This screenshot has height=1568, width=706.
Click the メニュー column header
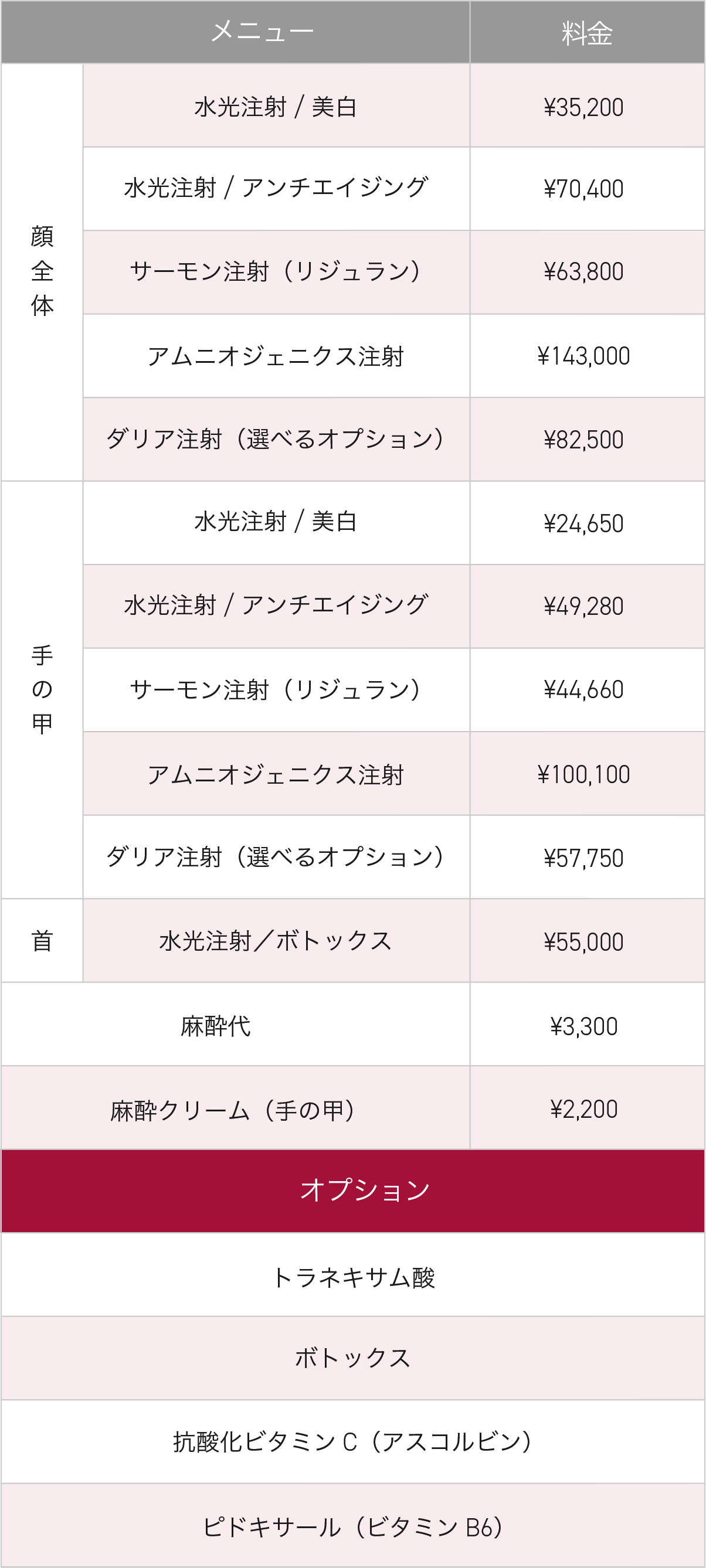(x=262, y=32)
